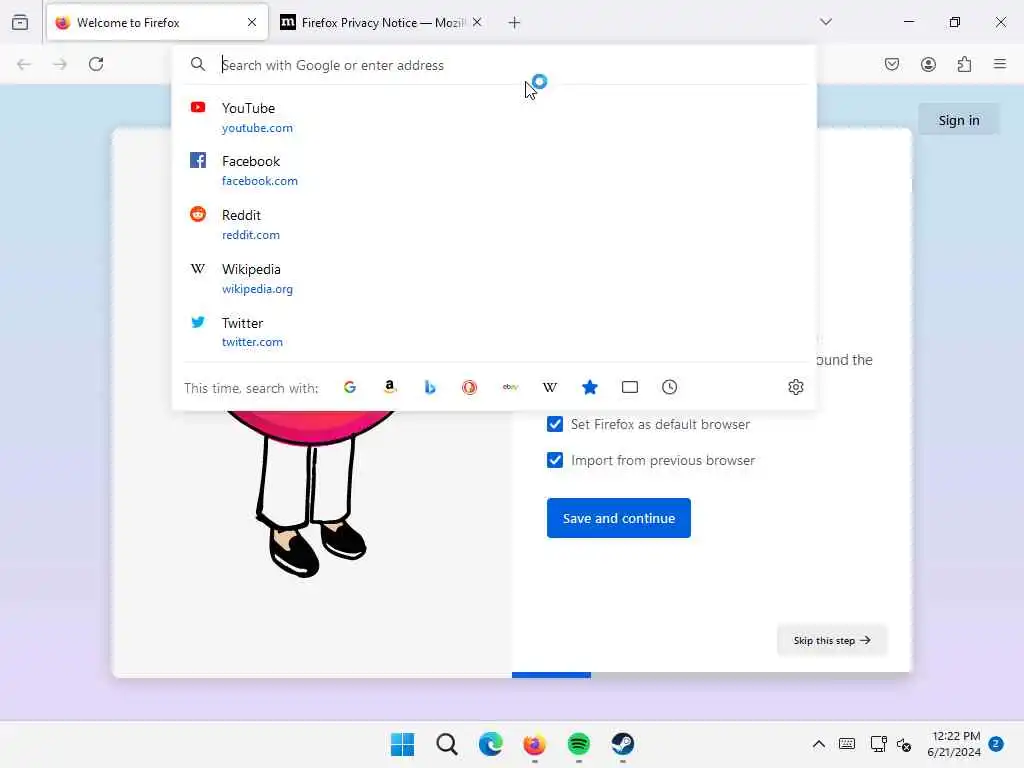The width and height of the screenshot is (1024, 768).
Task: Switch to Firefox Privacy Notice tab
Action: tap(381, 22)
